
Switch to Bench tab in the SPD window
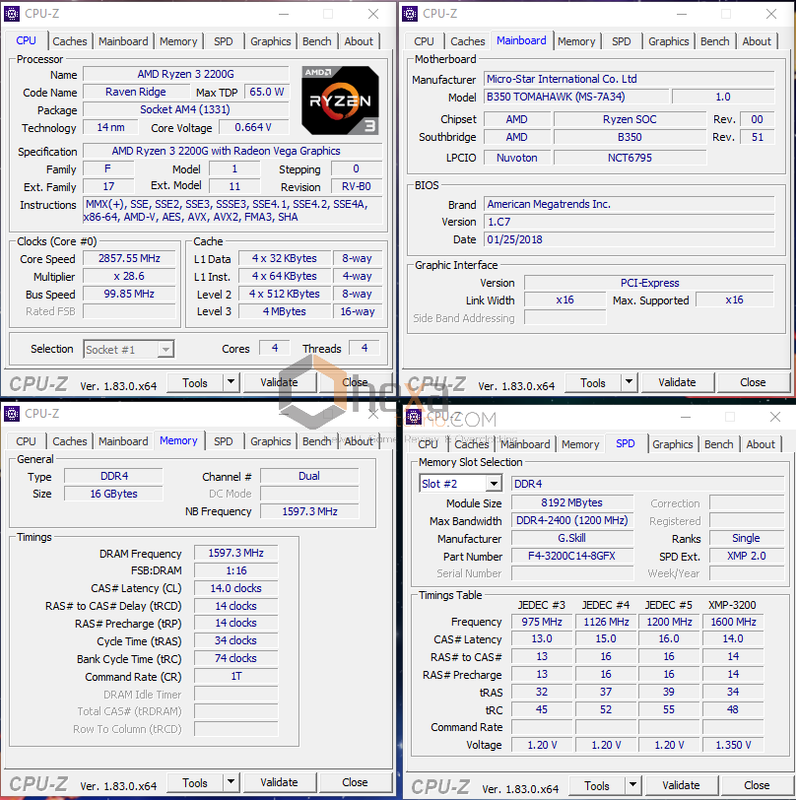click(x=719, y=444)
